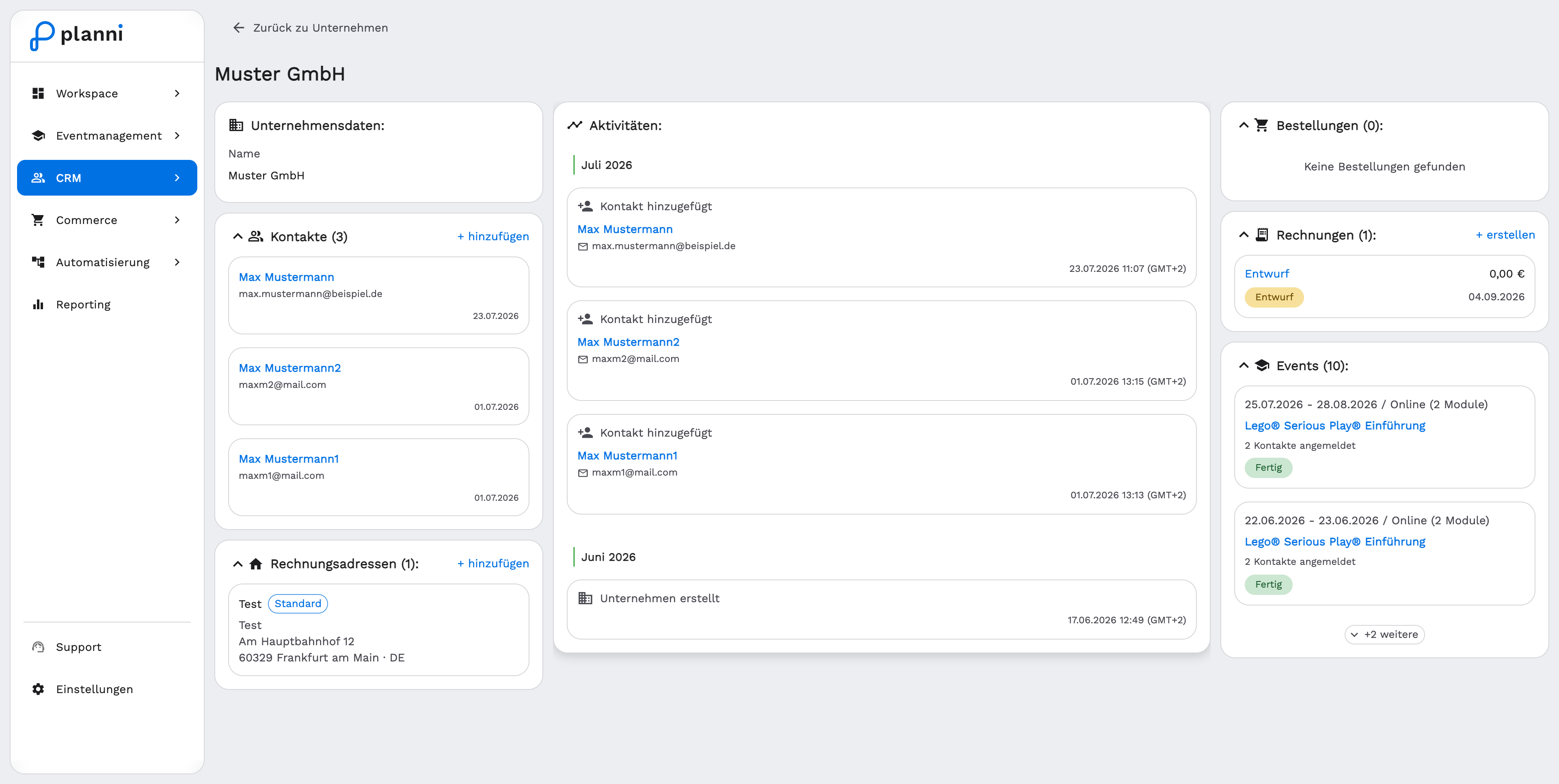
Task: Click the CRM people icon
Action: tap(38, 178)
